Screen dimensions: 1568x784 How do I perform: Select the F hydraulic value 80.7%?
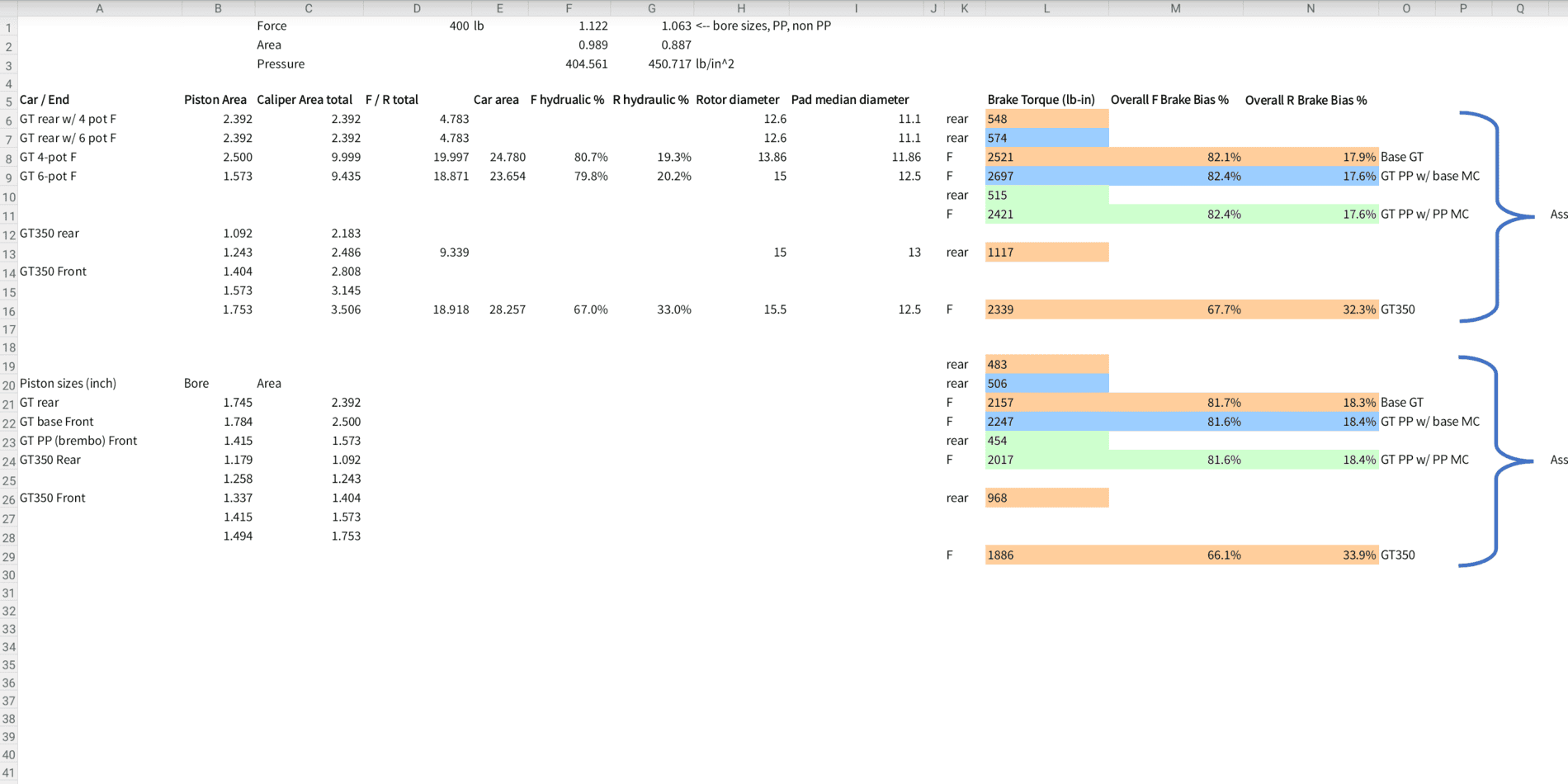tap(591, 157)
